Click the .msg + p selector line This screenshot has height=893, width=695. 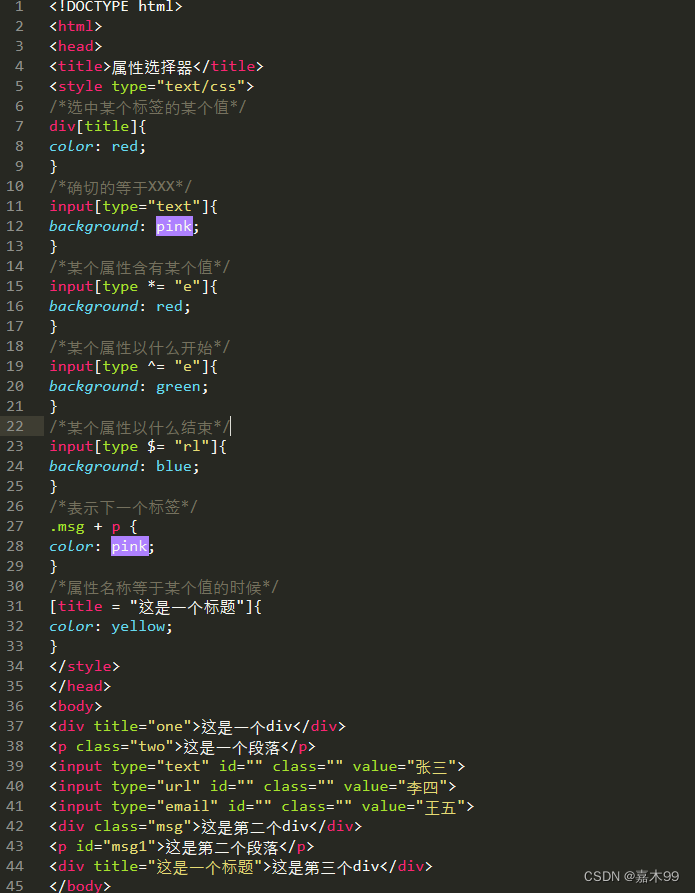[93, 526]
